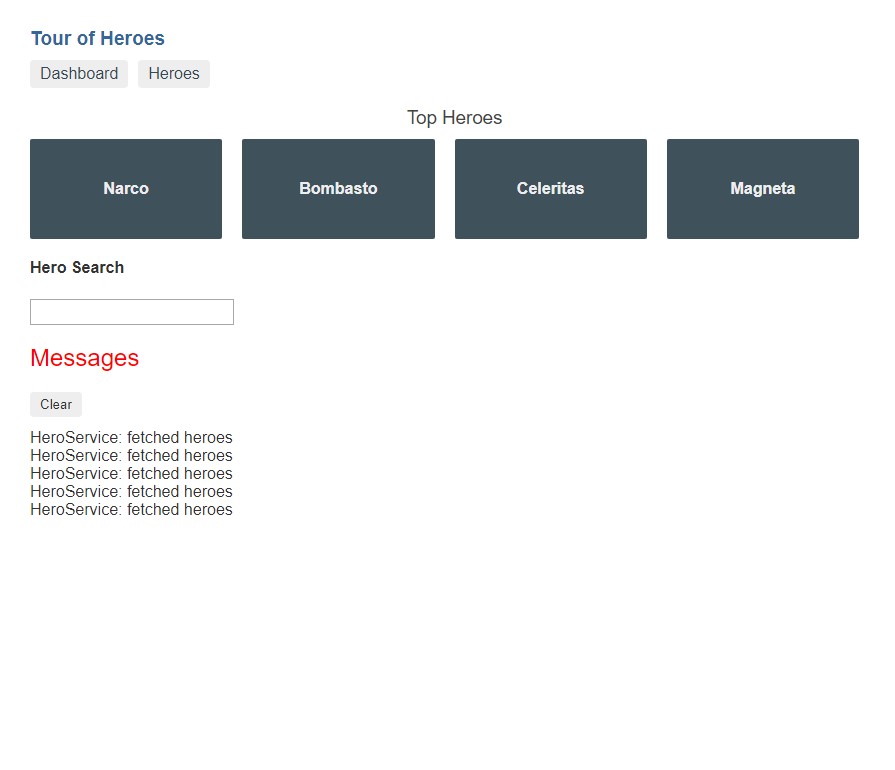Select the Narco dashboard tile
Screen dimensions: 895x770
[125, 188]
